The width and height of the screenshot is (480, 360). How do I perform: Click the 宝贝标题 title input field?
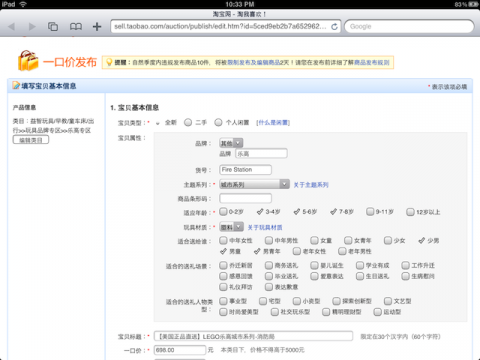[x=253, y=336]
